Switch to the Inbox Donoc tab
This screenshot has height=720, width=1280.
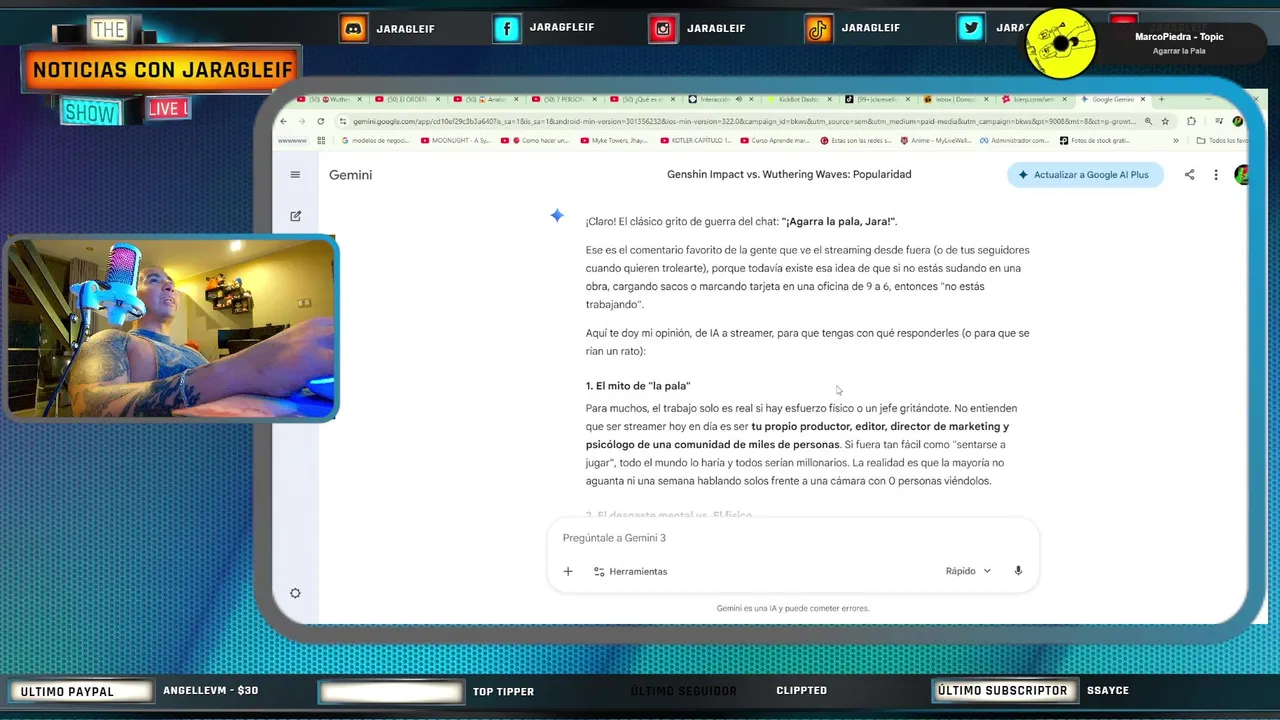pos(956,99)
